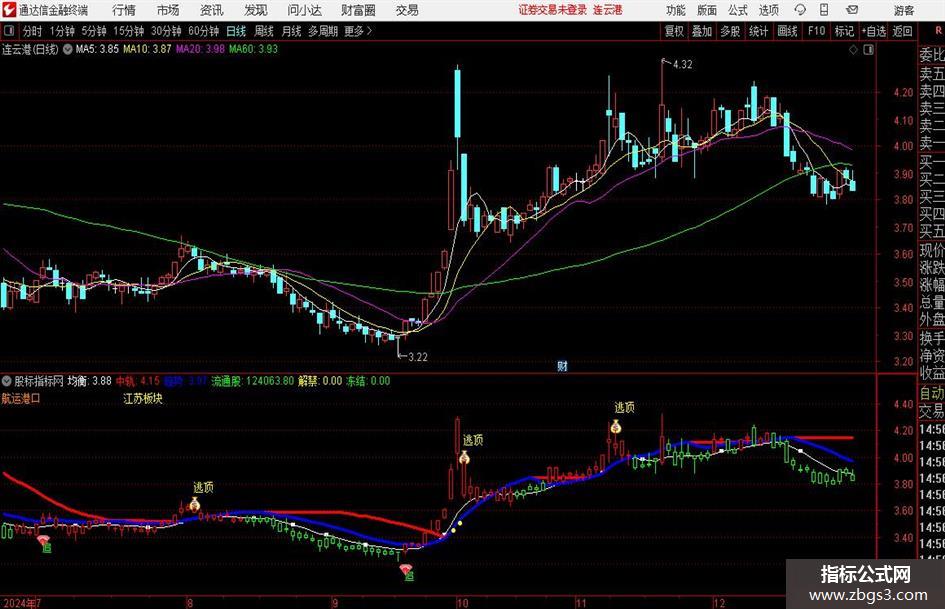
Task: Click the 返回 back button
Action: tap(902, 31)
